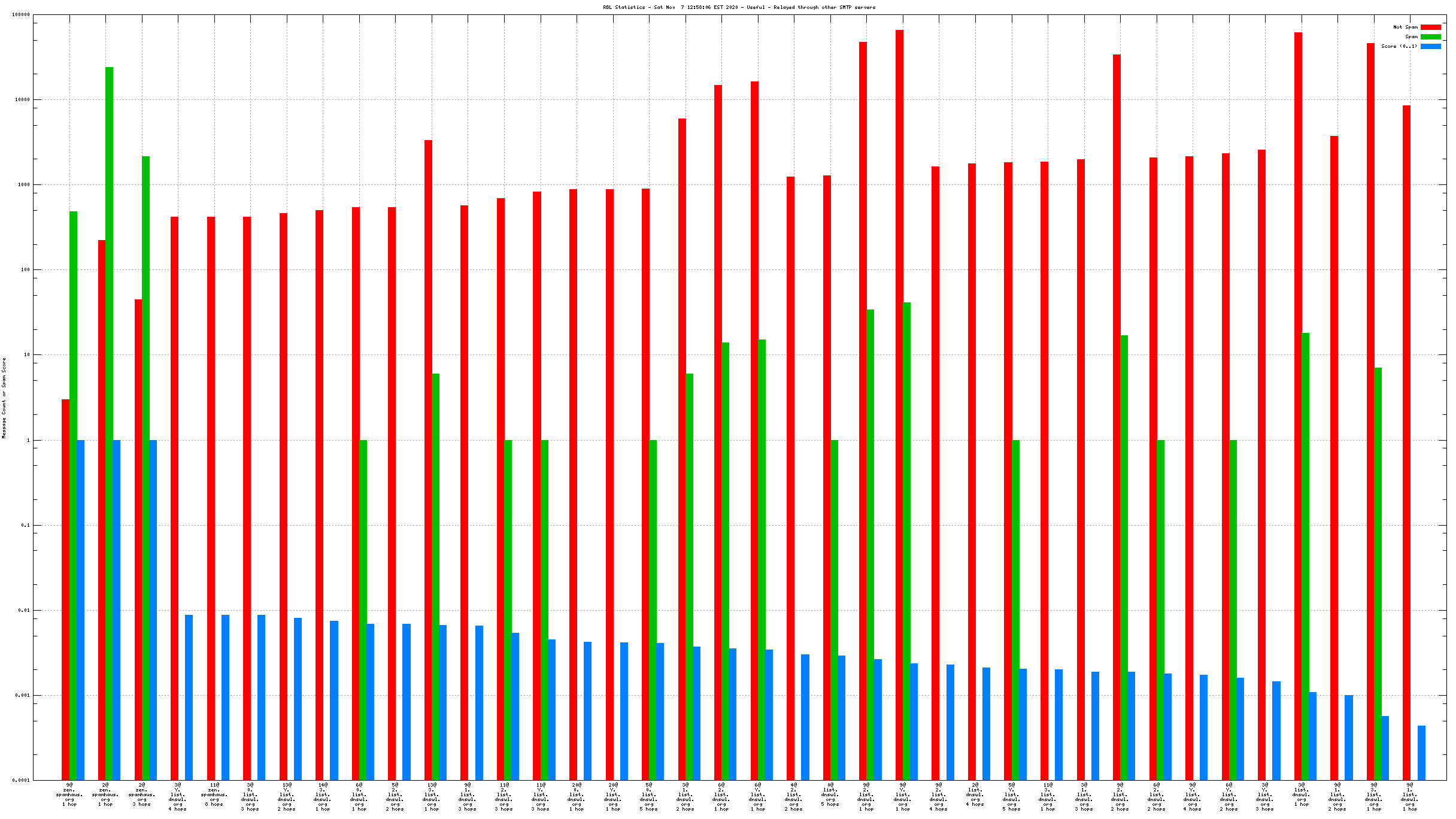Click the green Spam legend swatch
This screenshot has height=819, width=1456.
tap(1431, 37)
